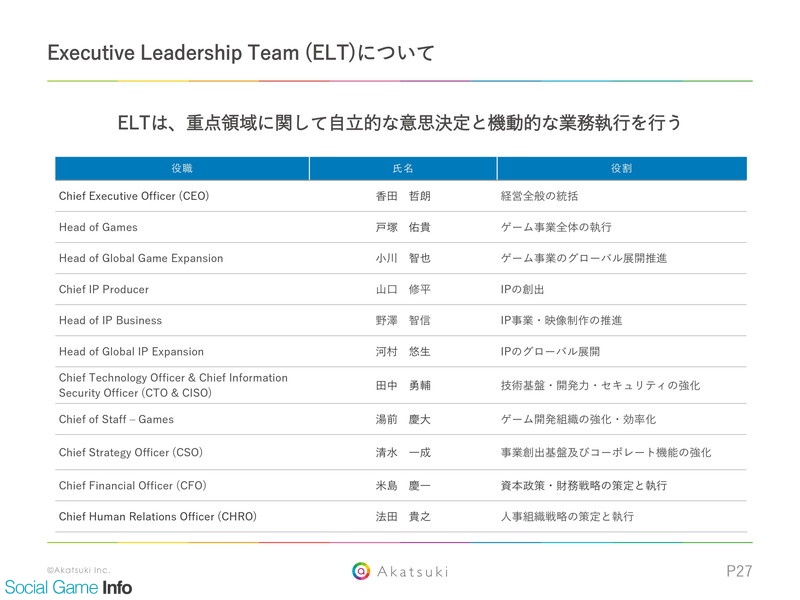The height and width of the screenshot is (600, 800).
Task: Select the role text '経営全般の統括'
Action: pyautogui.click(x=539, y=196)
